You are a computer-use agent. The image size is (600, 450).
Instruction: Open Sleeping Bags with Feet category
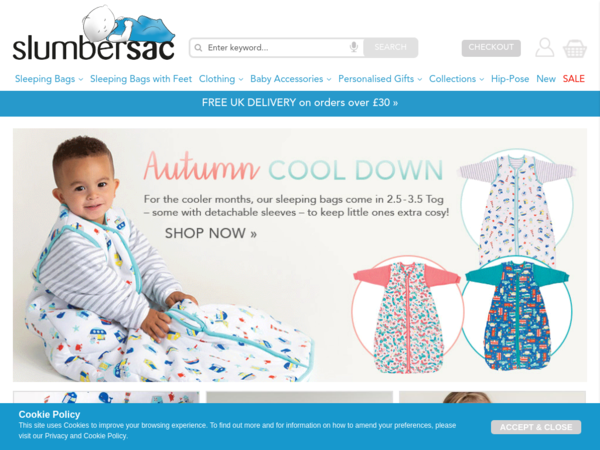[x=141, y=79]
